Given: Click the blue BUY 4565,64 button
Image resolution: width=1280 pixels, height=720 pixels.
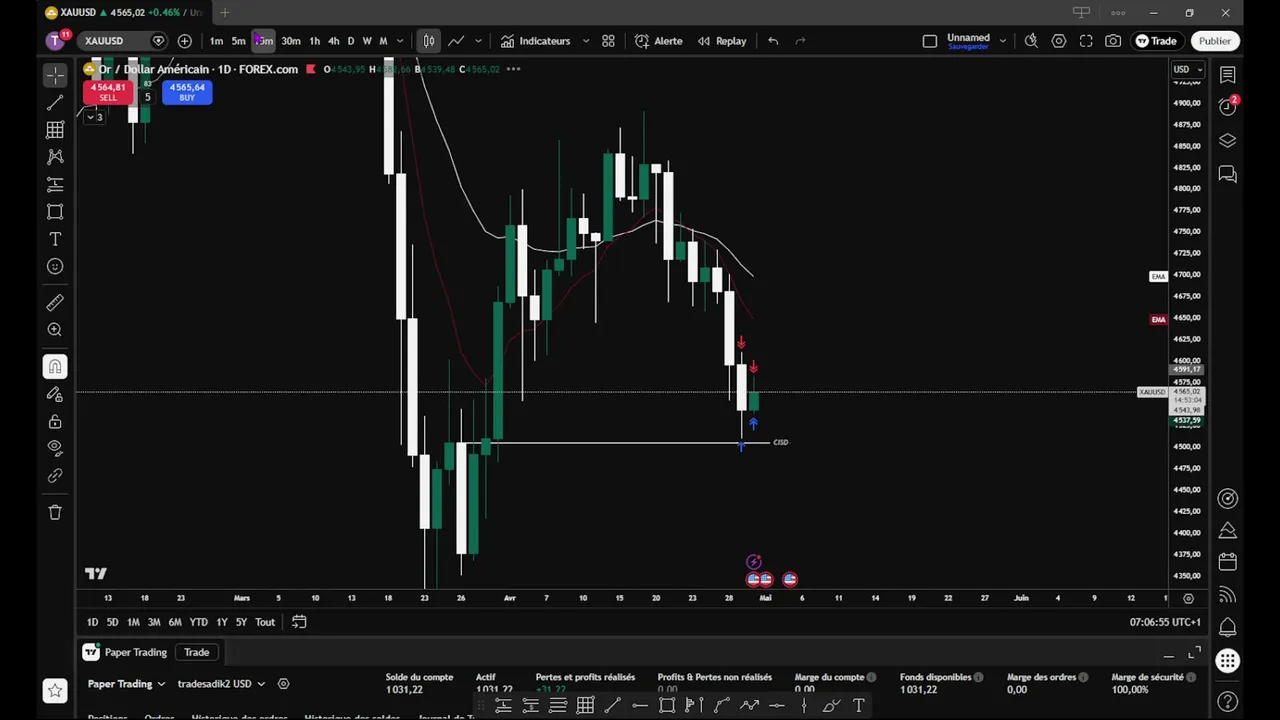Looking at the screenshot, I should 187,92.
